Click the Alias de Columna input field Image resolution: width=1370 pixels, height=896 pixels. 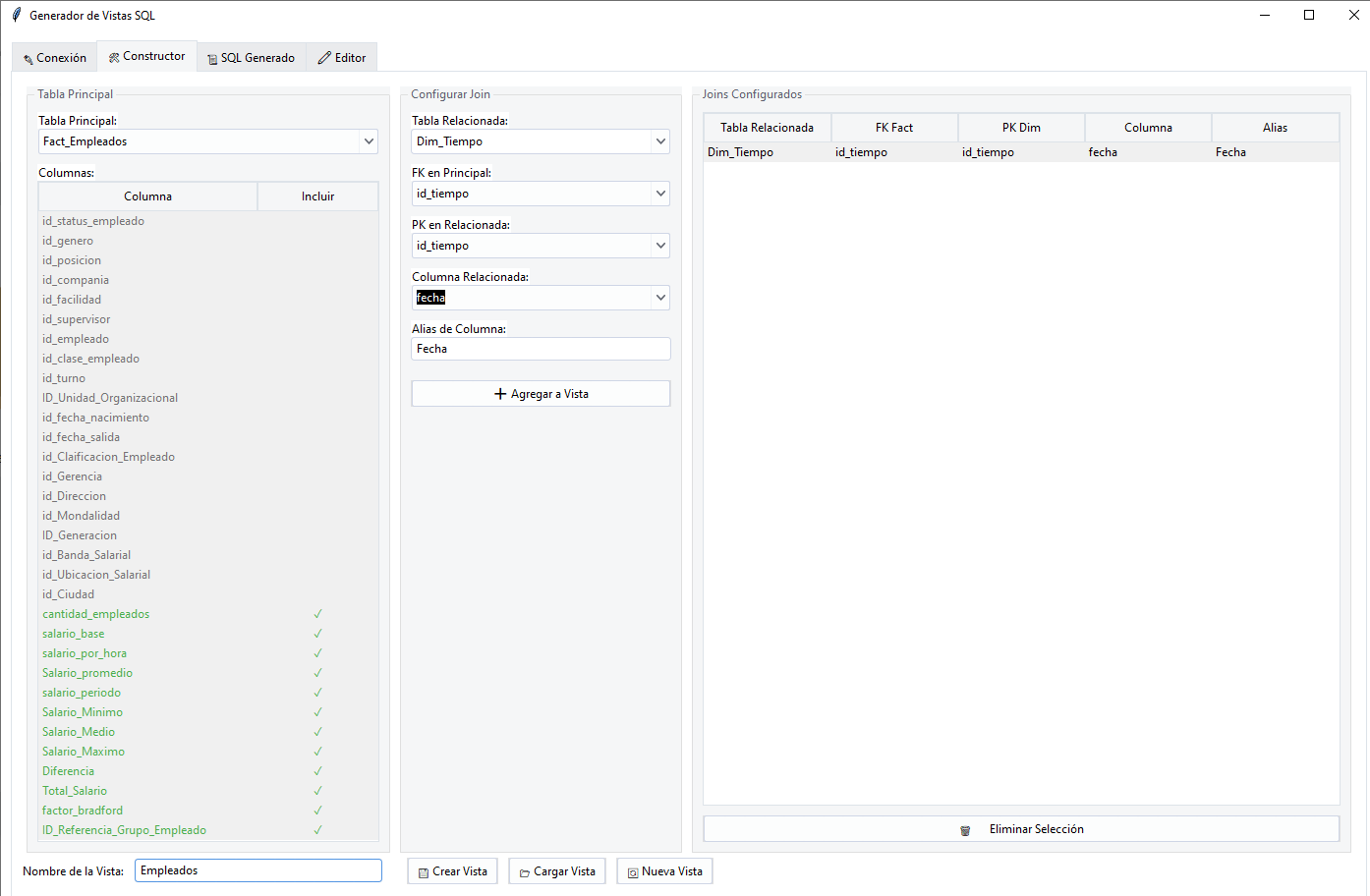click(x=540, y=349)
